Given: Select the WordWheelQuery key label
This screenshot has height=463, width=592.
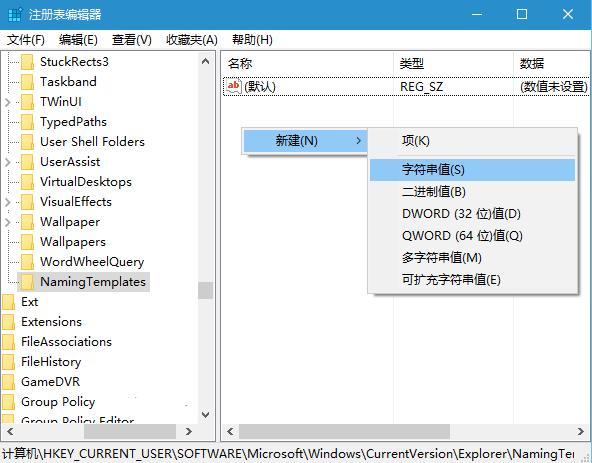Looking at the screenshot, I should coord(92,262).
